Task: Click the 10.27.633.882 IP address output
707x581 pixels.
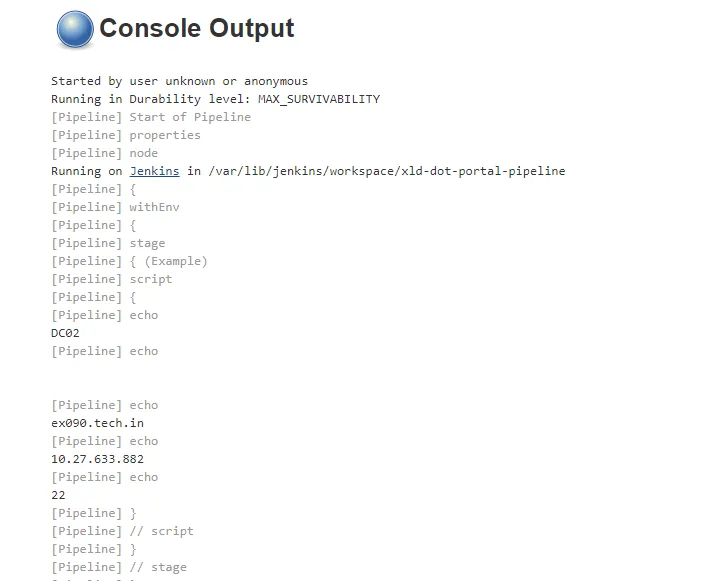Action: pyautogui.click(x=97, y=459)
